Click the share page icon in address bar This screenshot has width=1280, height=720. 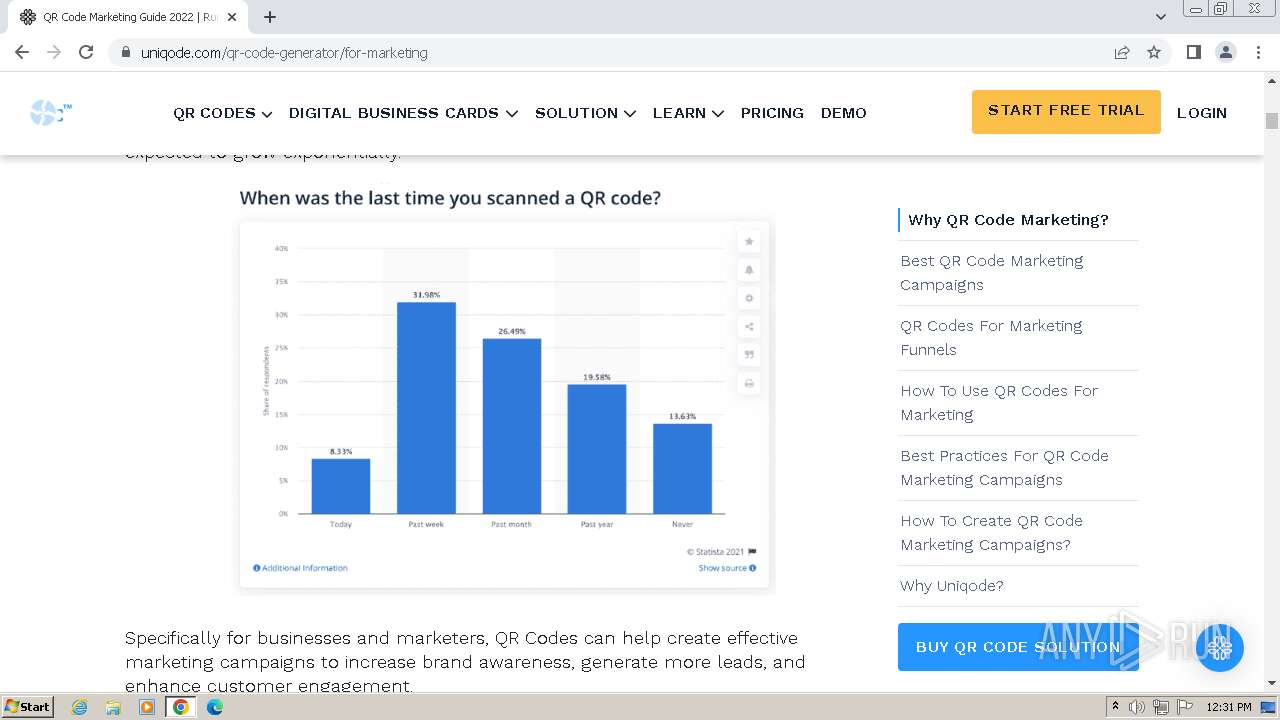[1122, 52]
